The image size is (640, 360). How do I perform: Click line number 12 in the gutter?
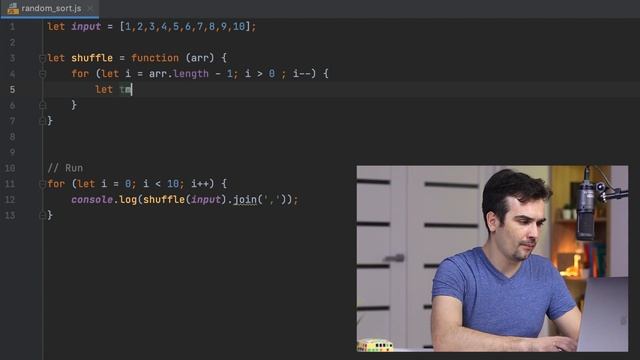[10, 200]
